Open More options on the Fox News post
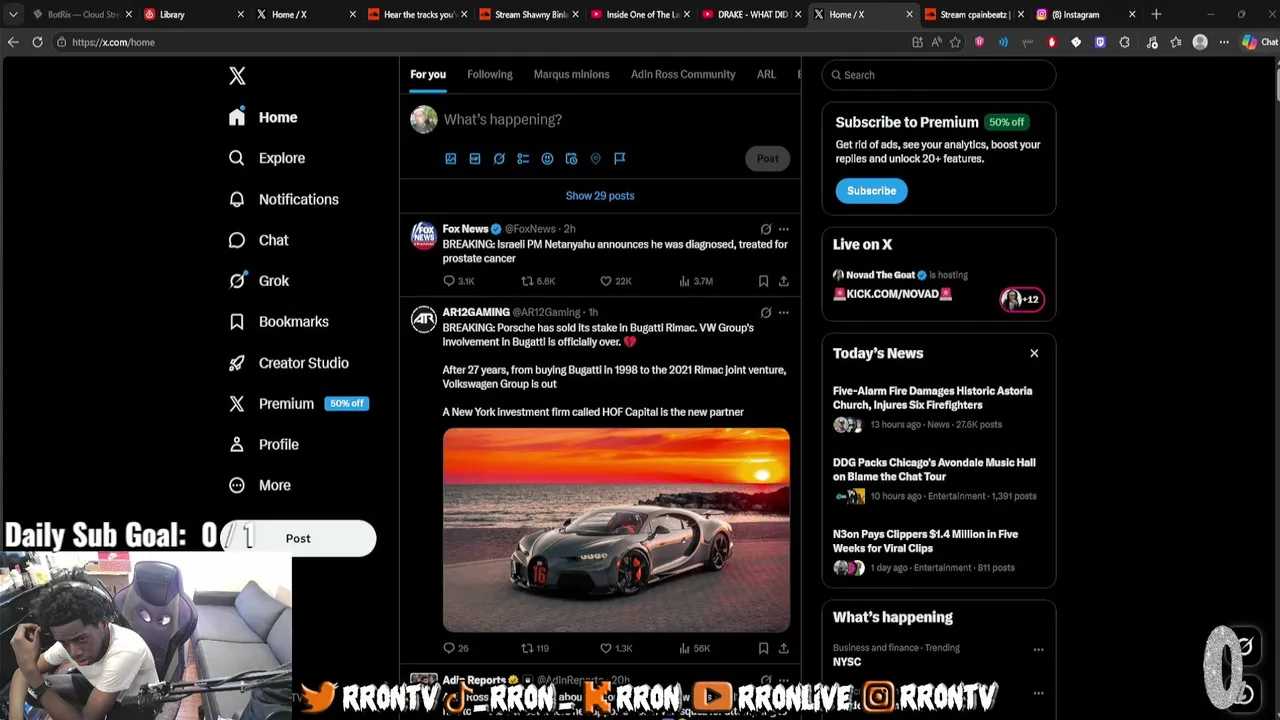1280x720 pixels. point(783,229)
